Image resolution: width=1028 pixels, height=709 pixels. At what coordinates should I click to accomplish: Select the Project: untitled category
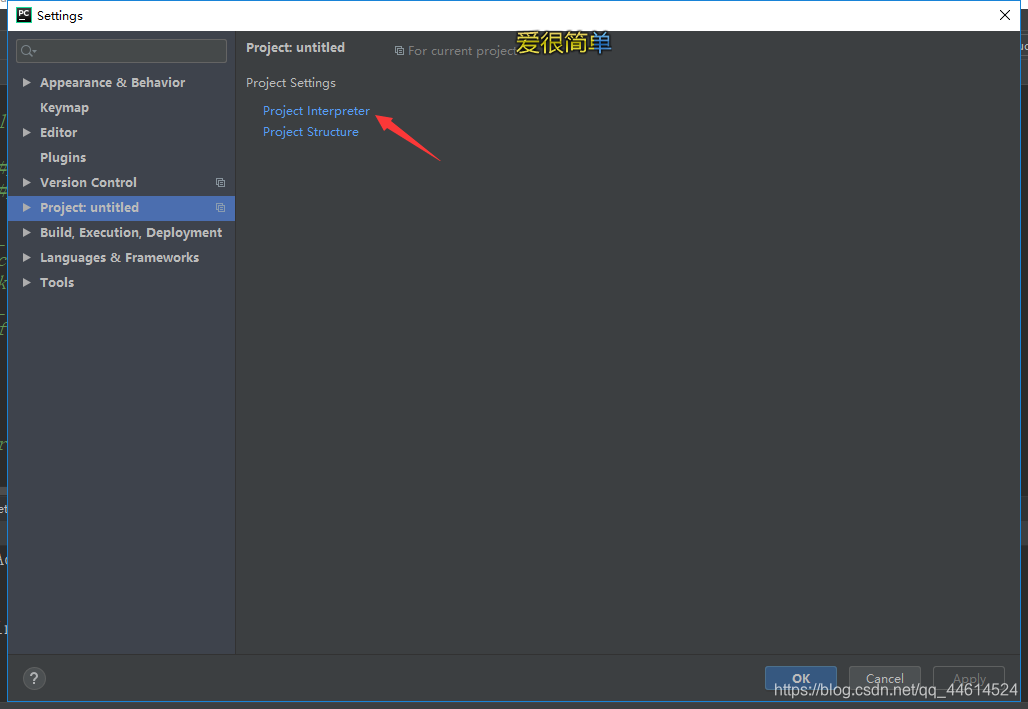click(89, 207)
